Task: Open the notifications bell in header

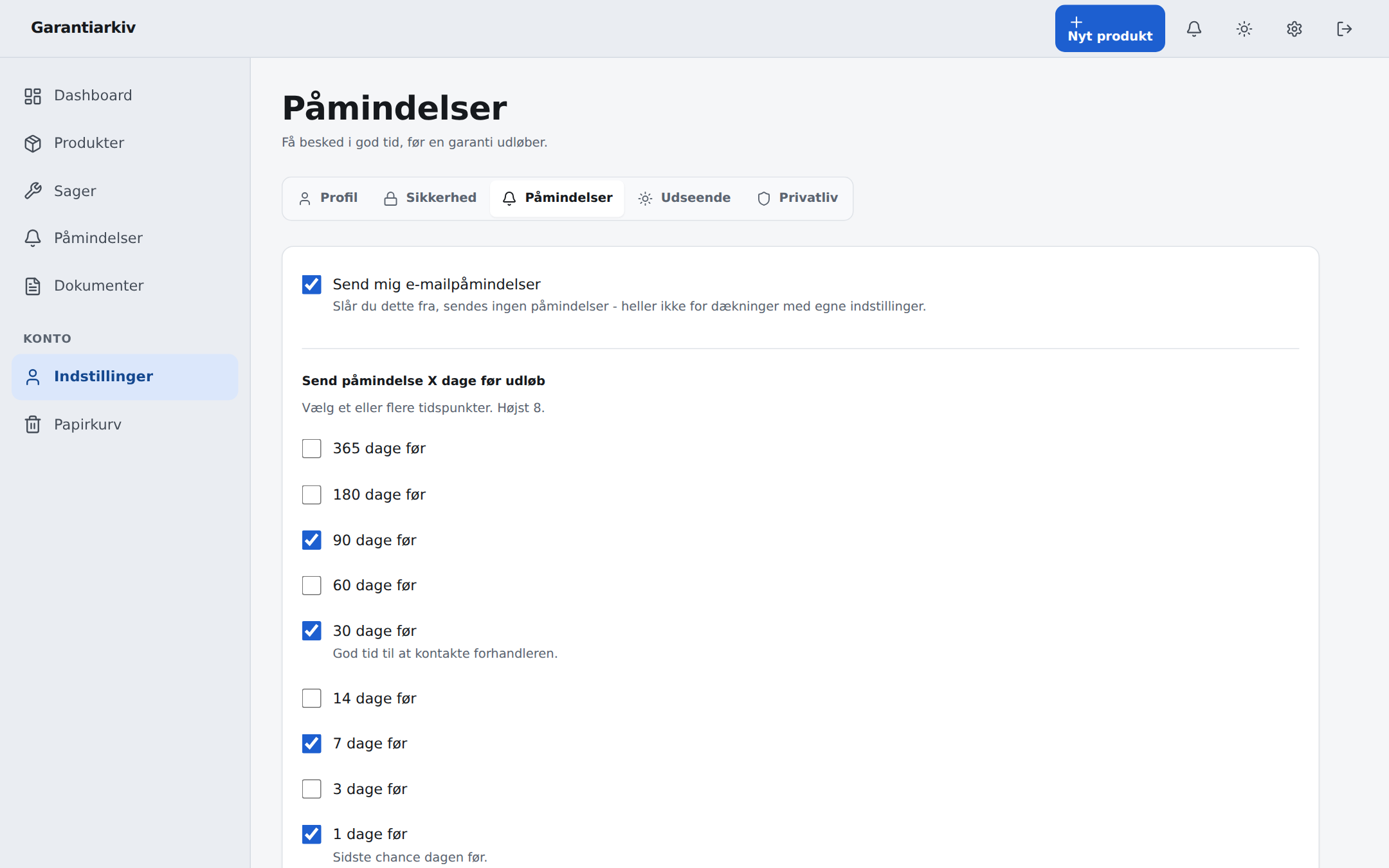Action: click(x=1194, y=29)
